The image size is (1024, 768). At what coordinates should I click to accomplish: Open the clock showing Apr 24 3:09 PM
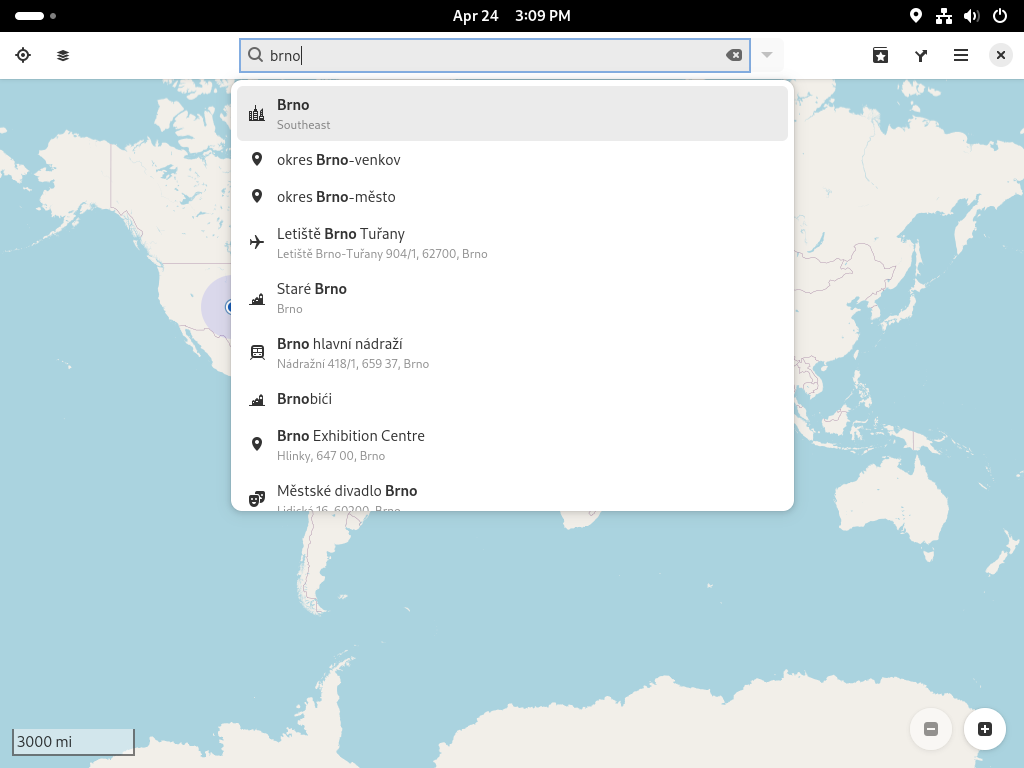click(511, 16)
